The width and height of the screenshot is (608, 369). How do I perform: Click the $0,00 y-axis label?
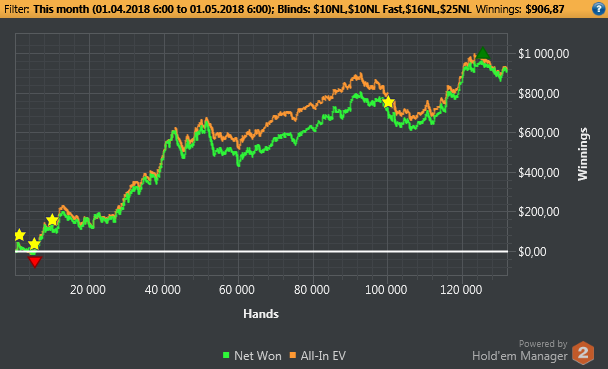pos(532,252)
